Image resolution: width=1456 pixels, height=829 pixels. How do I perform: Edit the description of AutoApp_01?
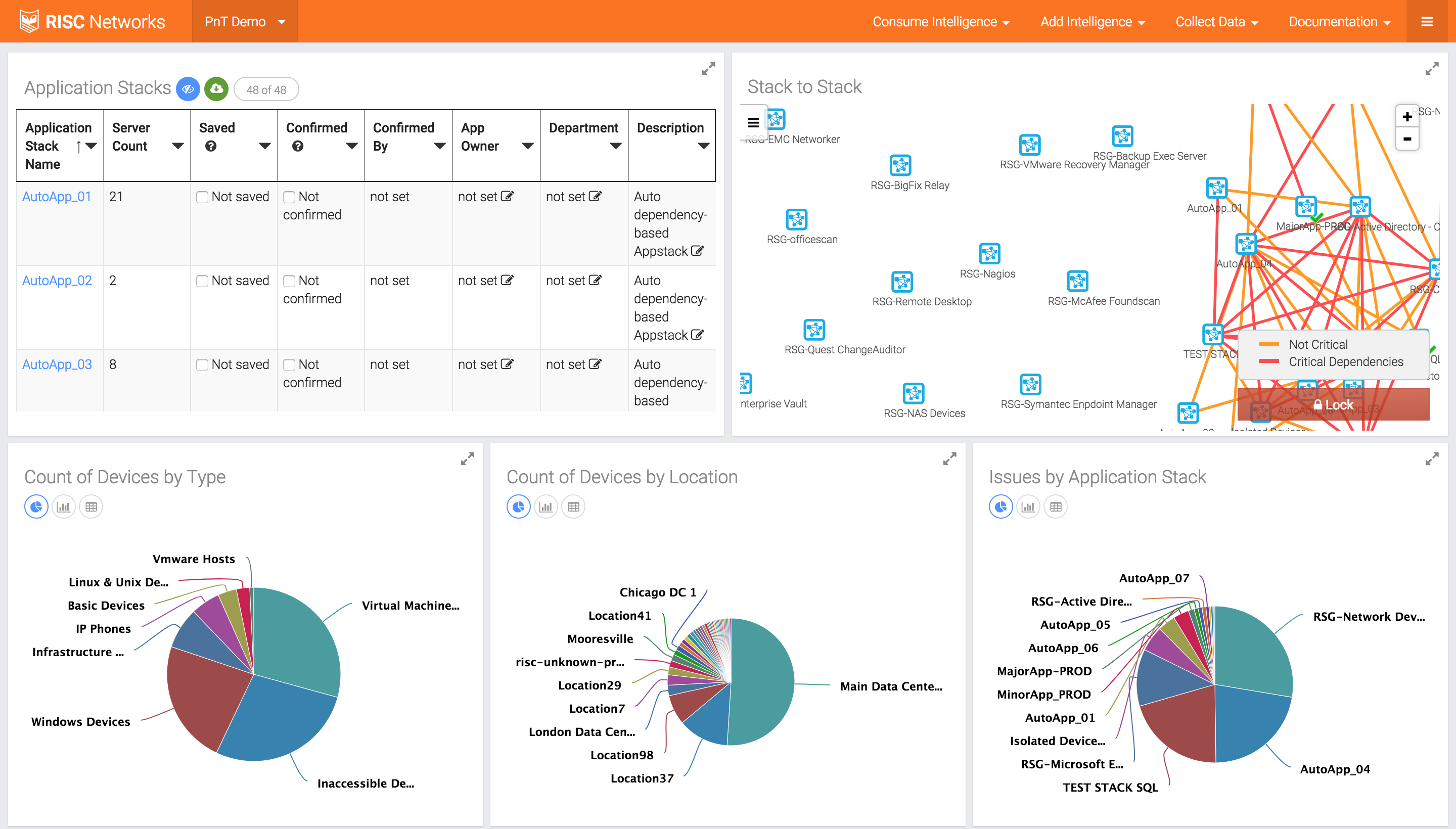pyautogui.click(x=698, y=251)
